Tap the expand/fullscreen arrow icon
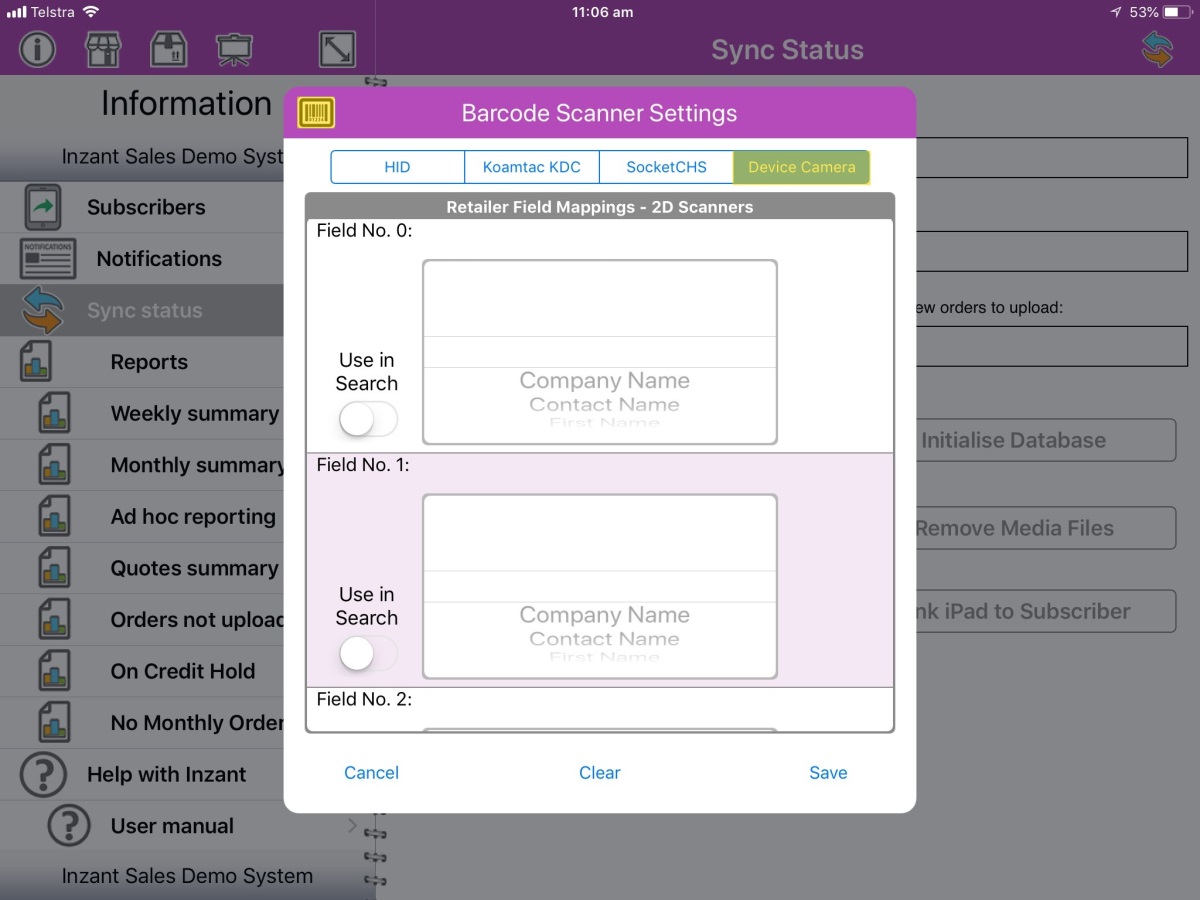Screen dimensions: 1200x900 337,49
